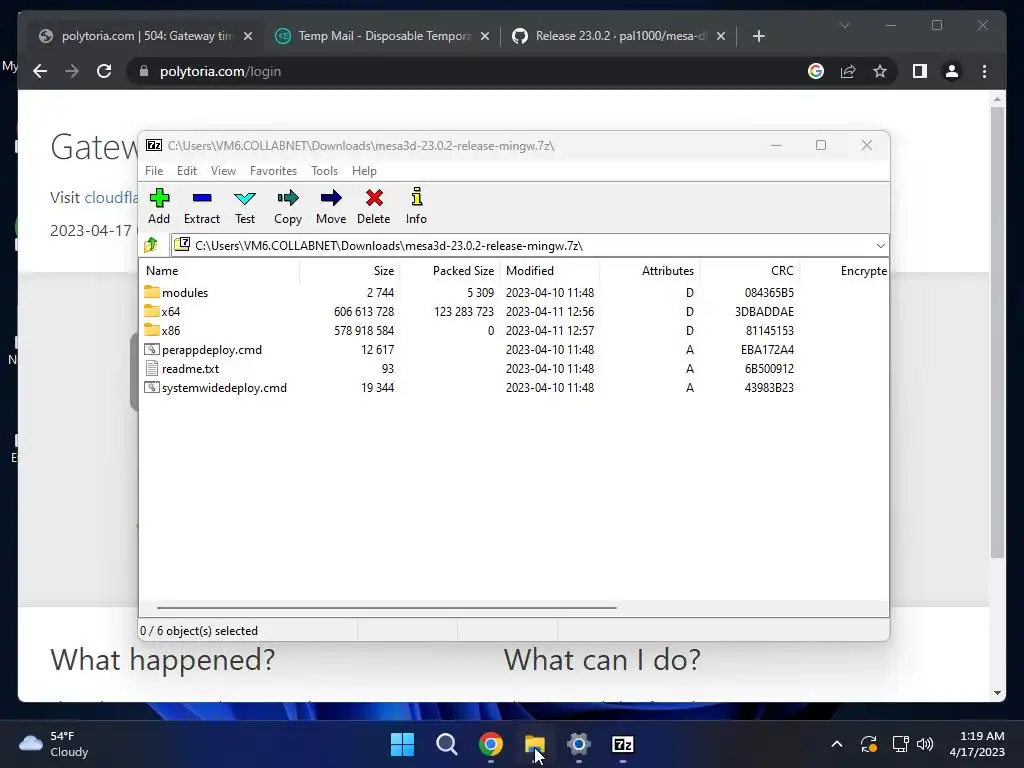
Task: Reload the polytoria.com page
Action: 104,71
